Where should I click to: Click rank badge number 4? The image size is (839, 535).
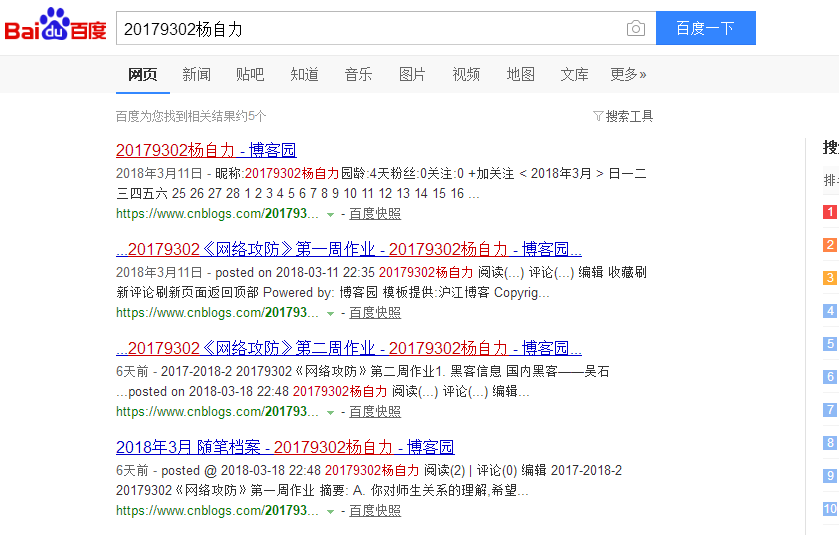click(x=830, y=311)
